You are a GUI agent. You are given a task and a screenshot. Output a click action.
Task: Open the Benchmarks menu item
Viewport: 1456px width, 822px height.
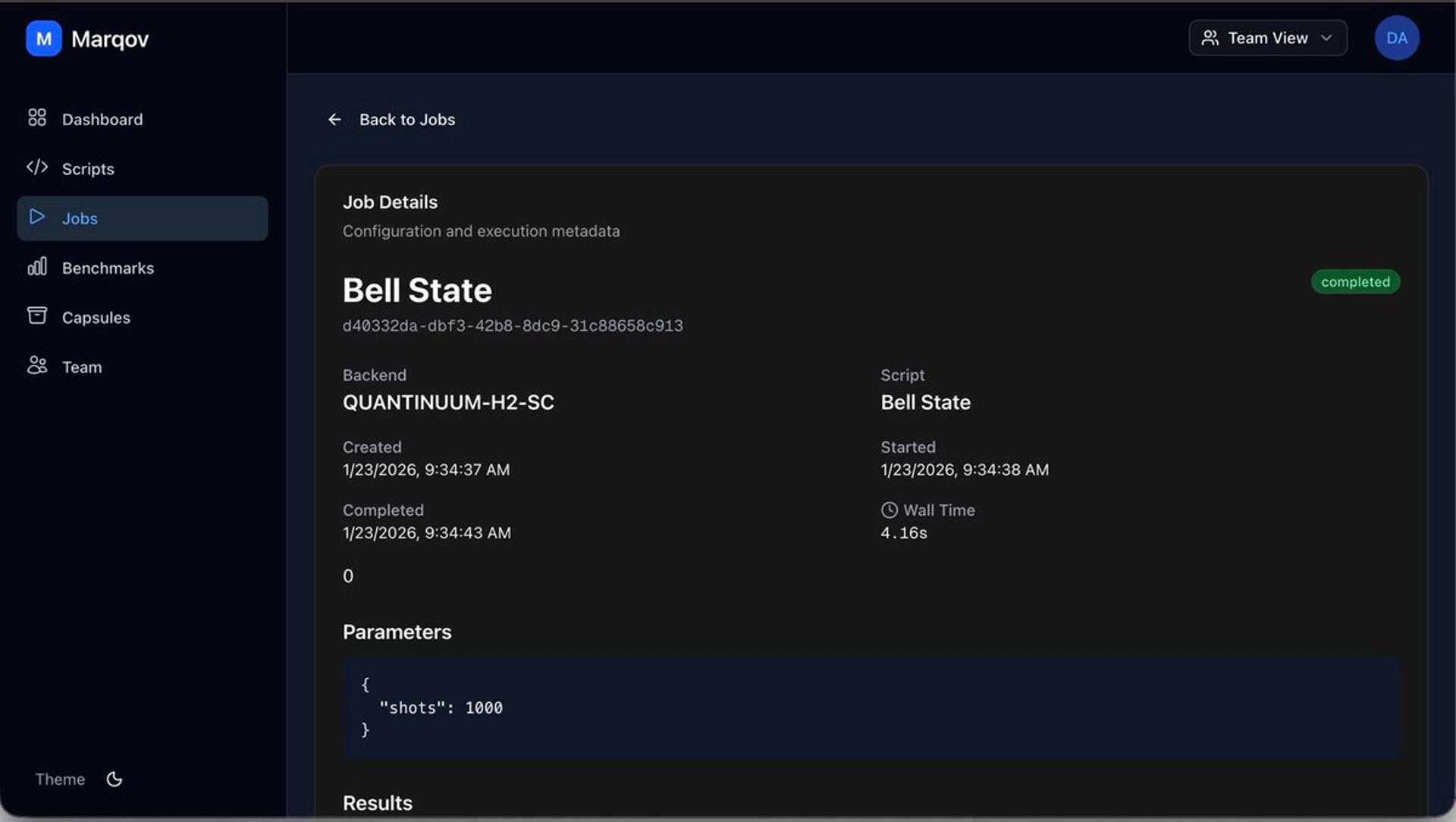click(x=108, y=268)
